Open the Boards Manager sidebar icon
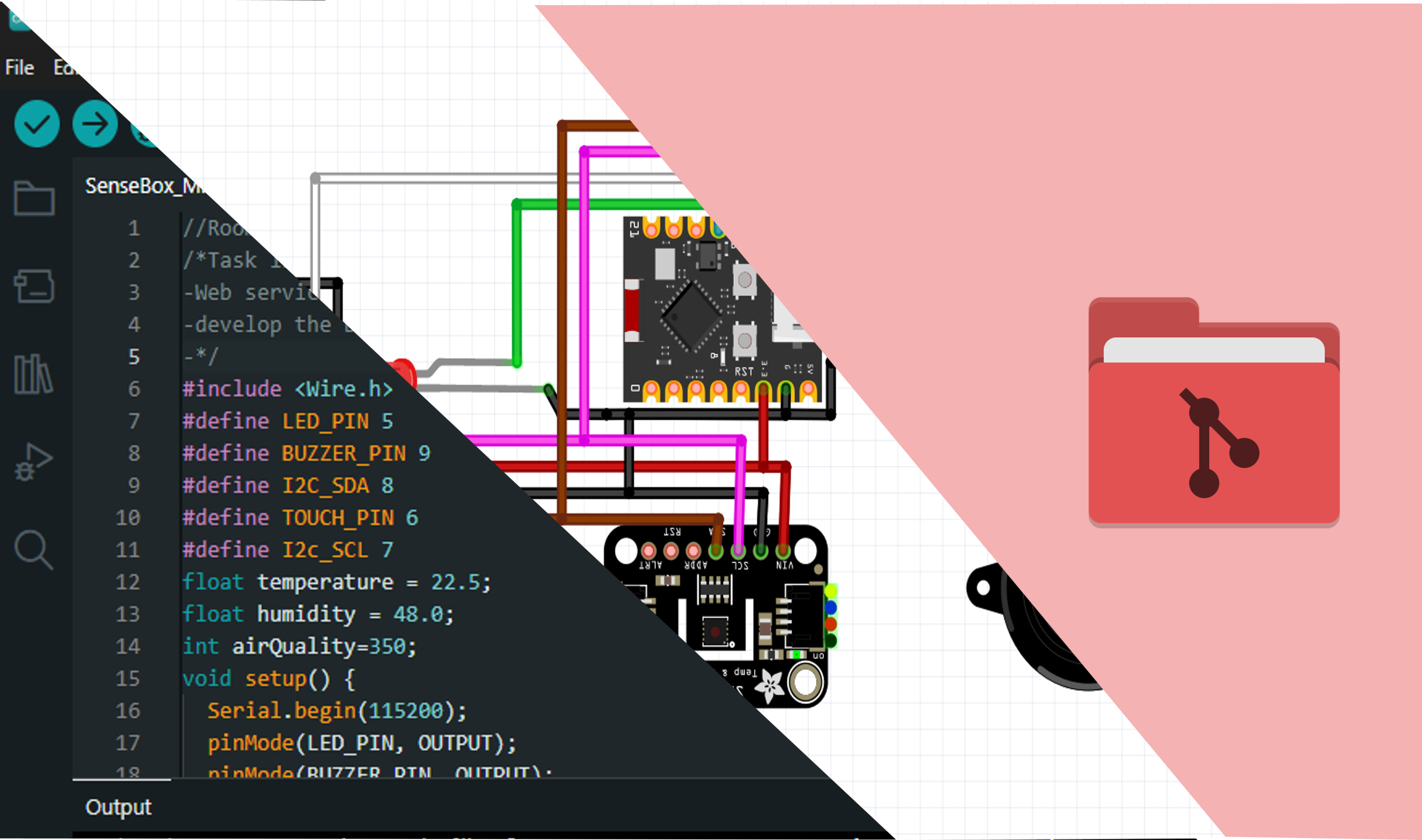 34,286
